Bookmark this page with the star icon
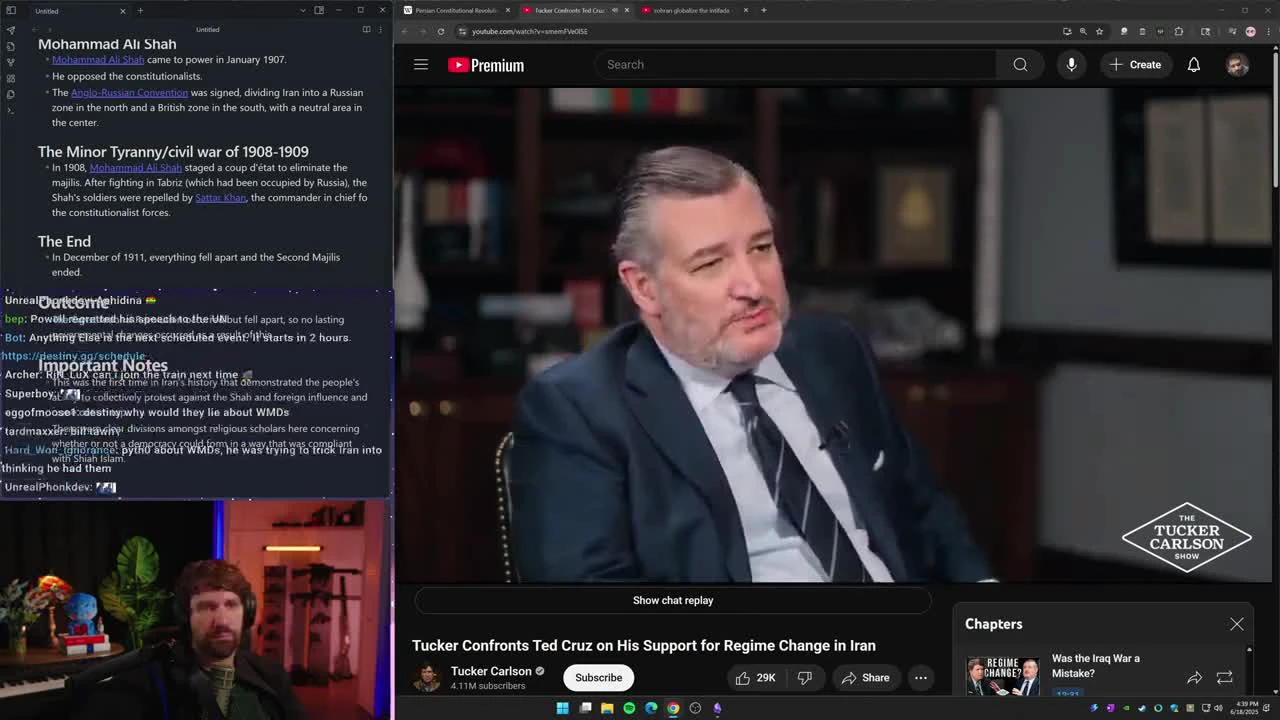 pyautogui.click(x=1099, y=31)
